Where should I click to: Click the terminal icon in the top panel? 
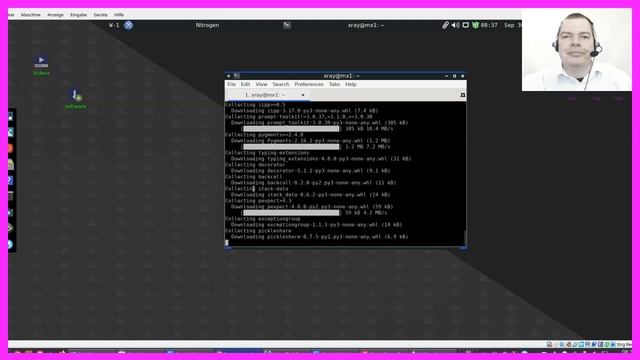coord(287,25)
